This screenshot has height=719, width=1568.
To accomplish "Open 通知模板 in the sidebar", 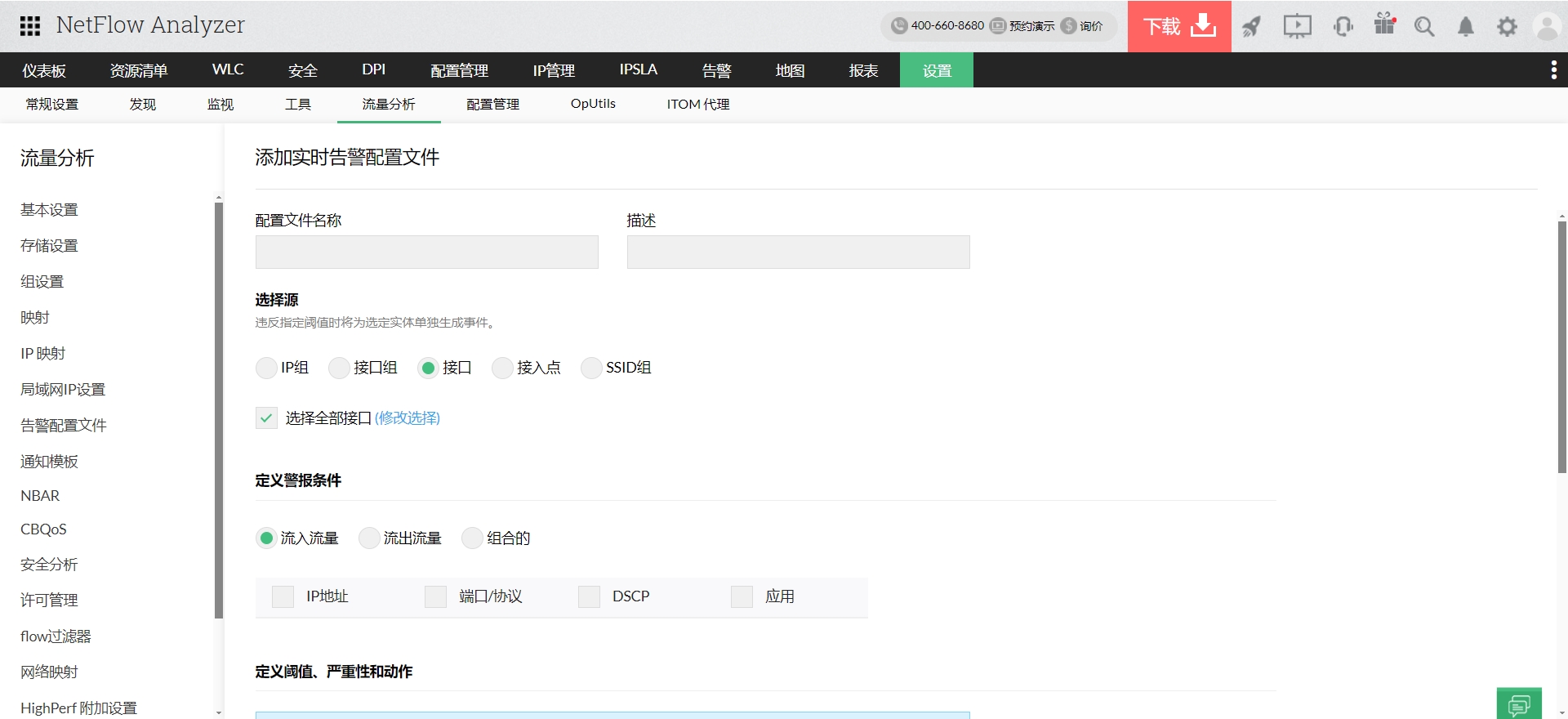I will [x=49, y=462].
